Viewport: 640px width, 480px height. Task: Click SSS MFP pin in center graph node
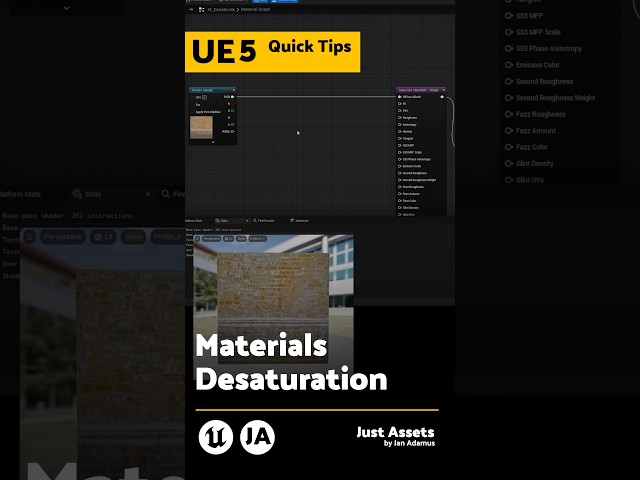click(x=400, y=145)
